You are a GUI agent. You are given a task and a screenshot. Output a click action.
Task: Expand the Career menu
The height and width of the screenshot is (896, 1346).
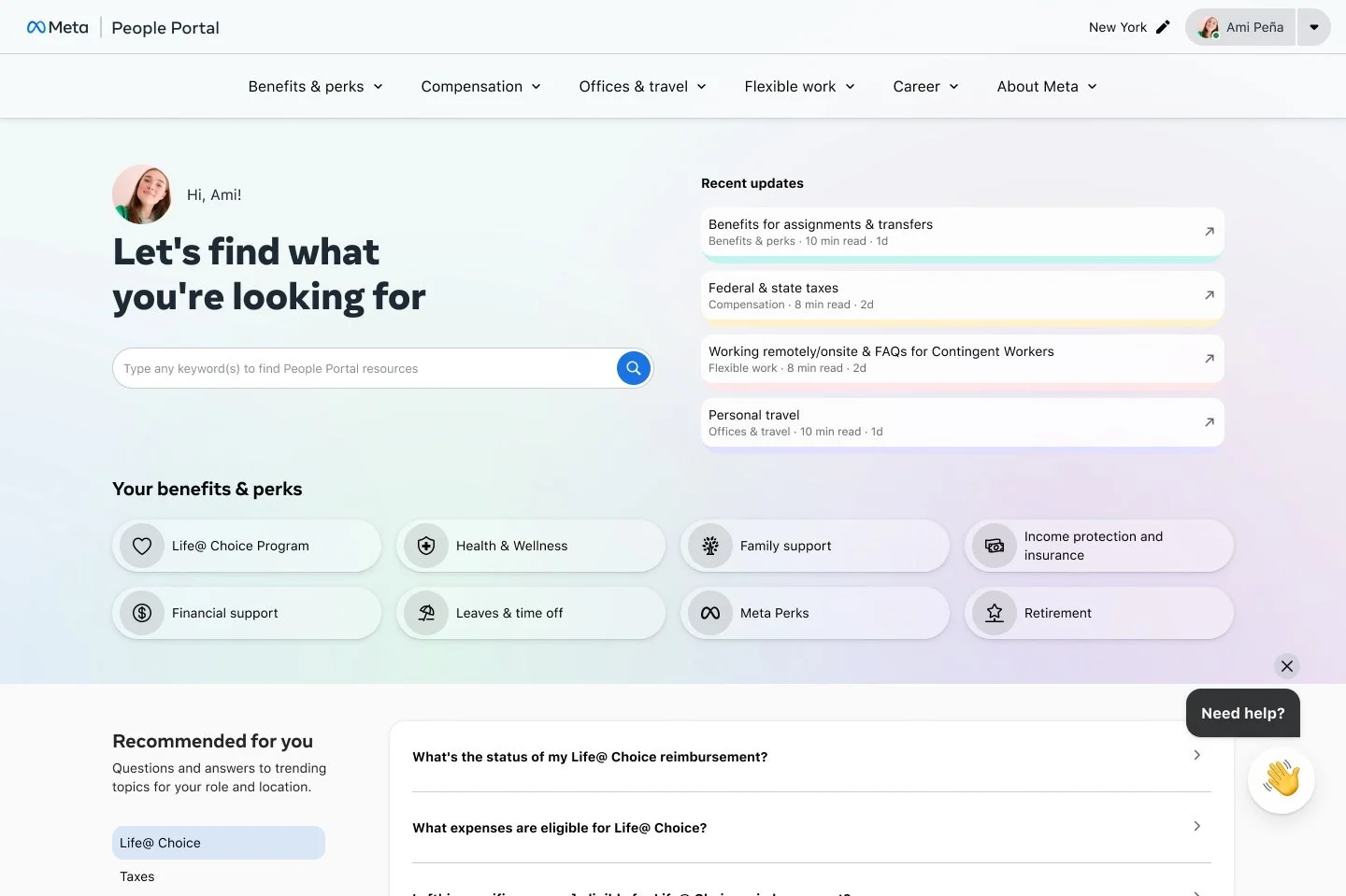coord(925,86)
